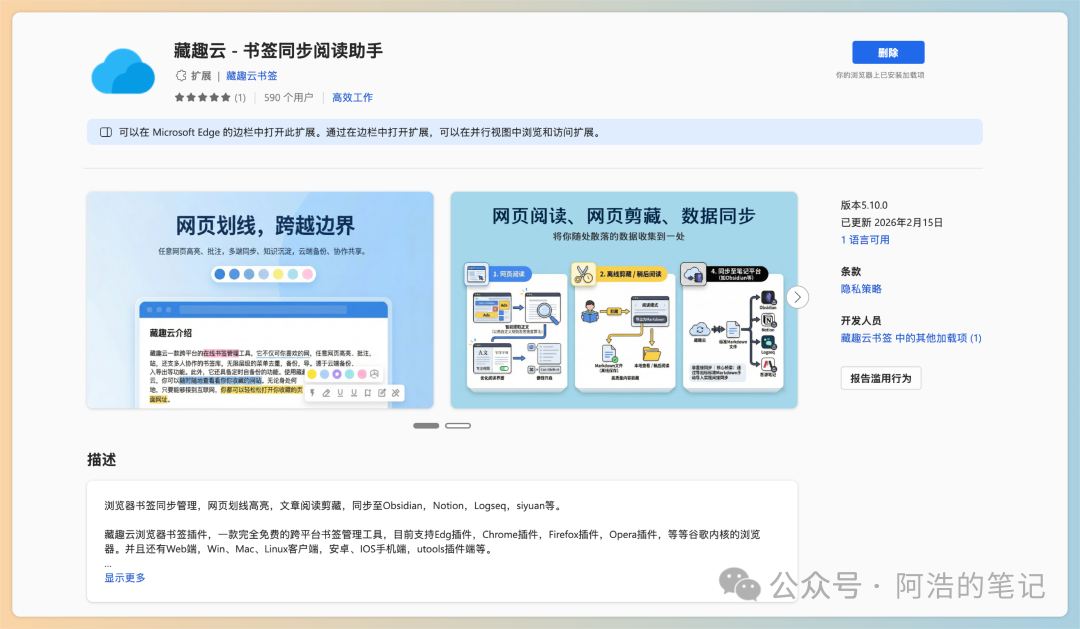Open the 网页阅读、网页剪藏 screenshot thumbnail
The image size is (1080, 629).
point(624,300)
